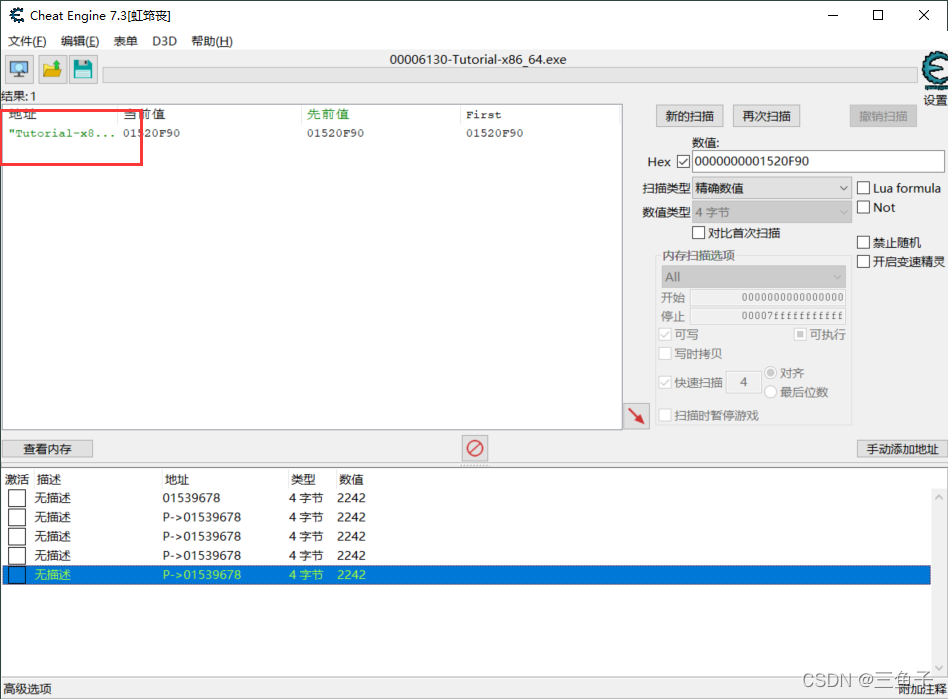
Task: Click the fast scan alignment field showing 4
Action: (744, 382)
